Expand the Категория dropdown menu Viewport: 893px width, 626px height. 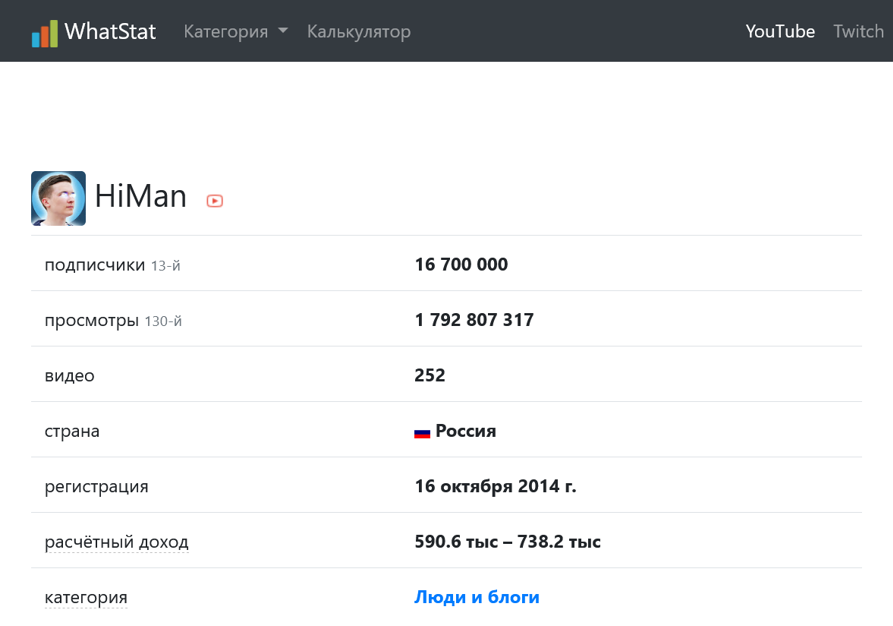coord(235,32)
